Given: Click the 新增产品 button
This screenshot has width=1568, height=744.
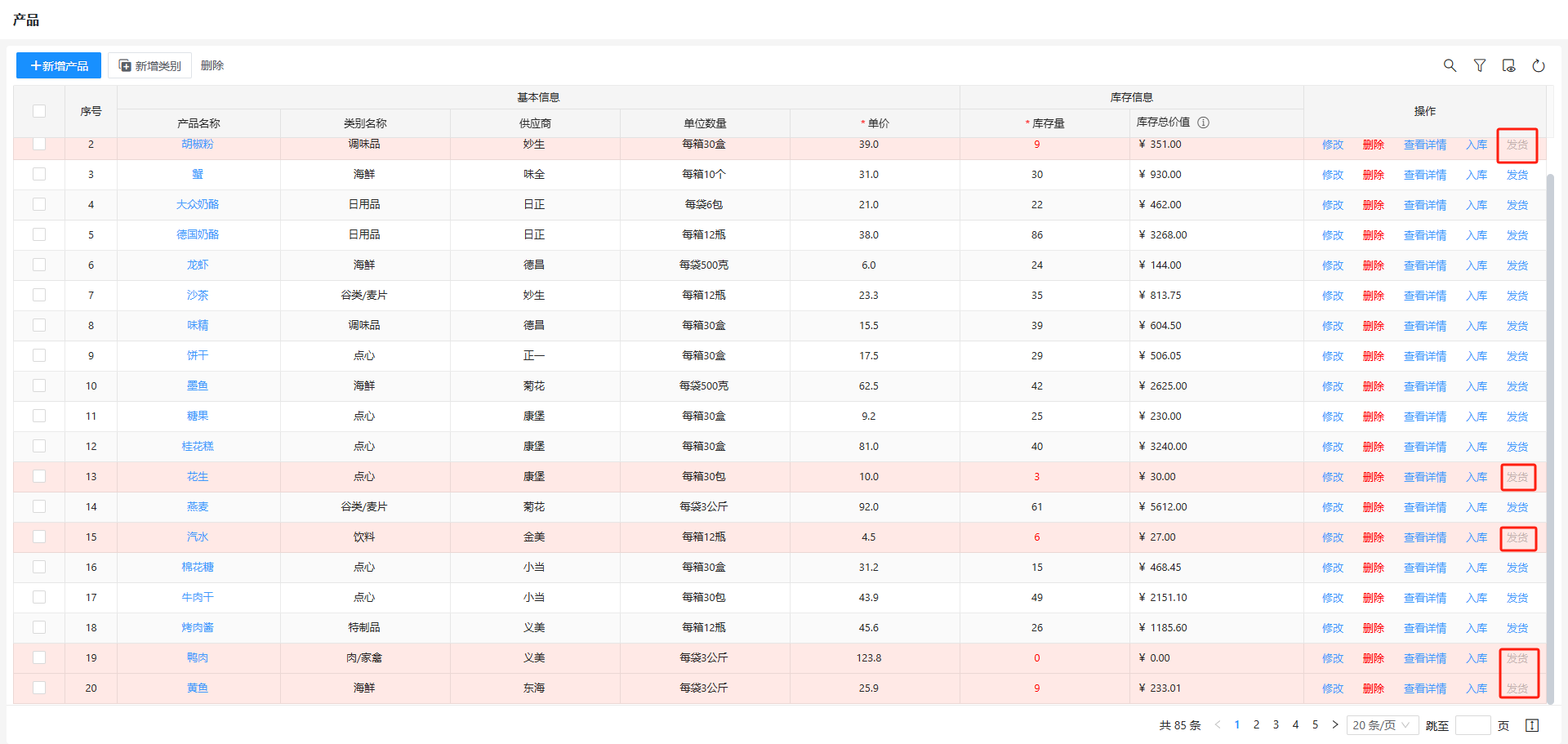Looking at the screenshot, I should pos(59,65).
